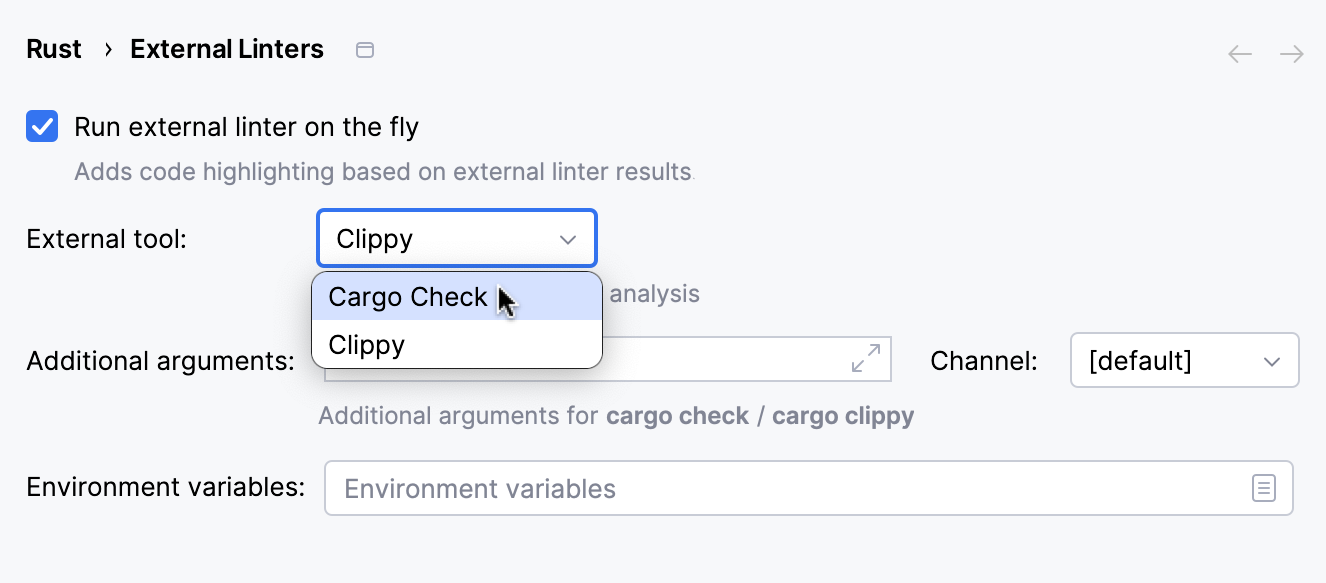1326x583 pixels.
Task: Click the back navigation arrow
Action: pos(1239,54)
